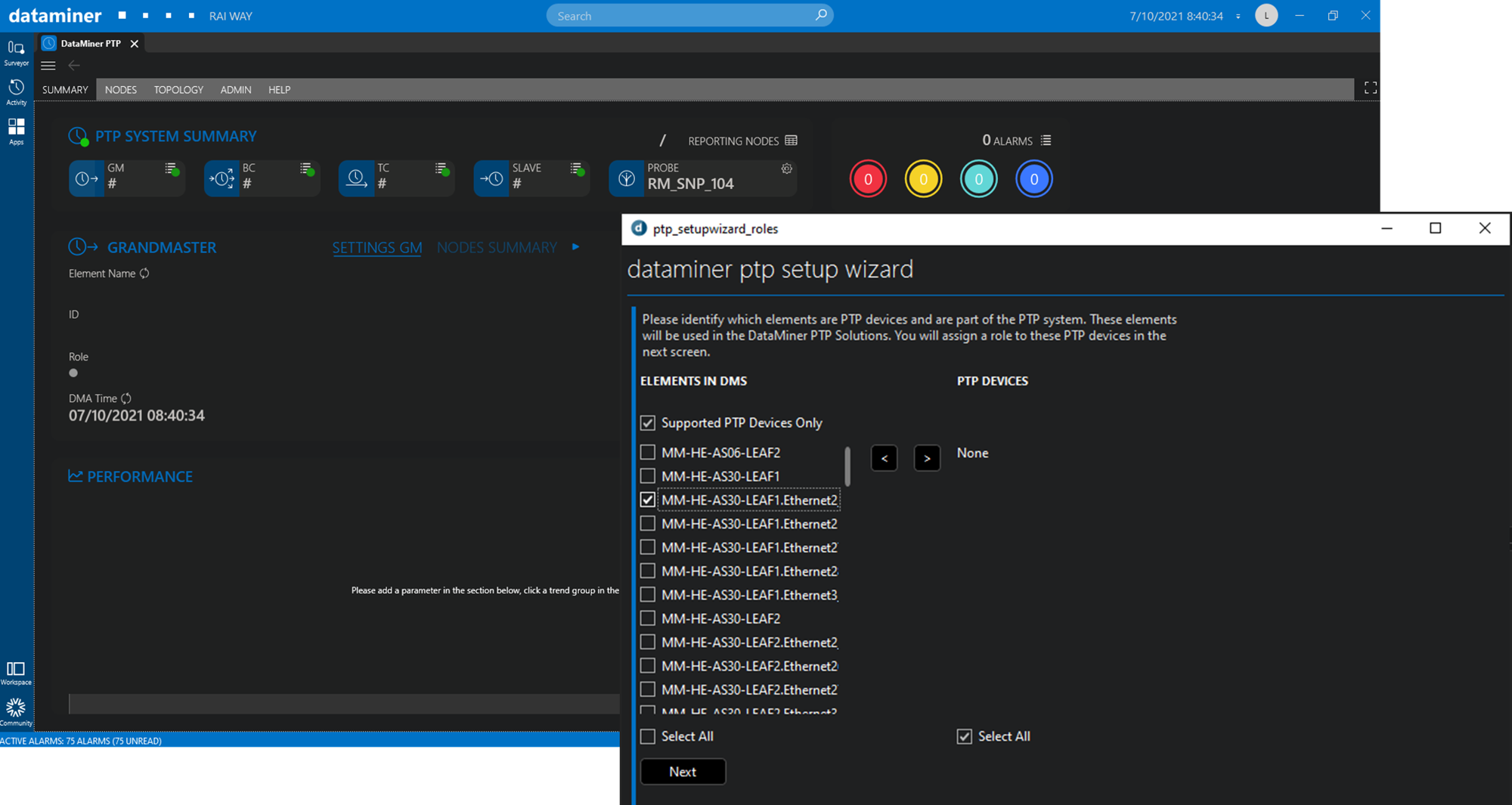1512x805 pixels.
Task: Switch to the TOPOLOGY tab
Action: [x=178, y=90]
